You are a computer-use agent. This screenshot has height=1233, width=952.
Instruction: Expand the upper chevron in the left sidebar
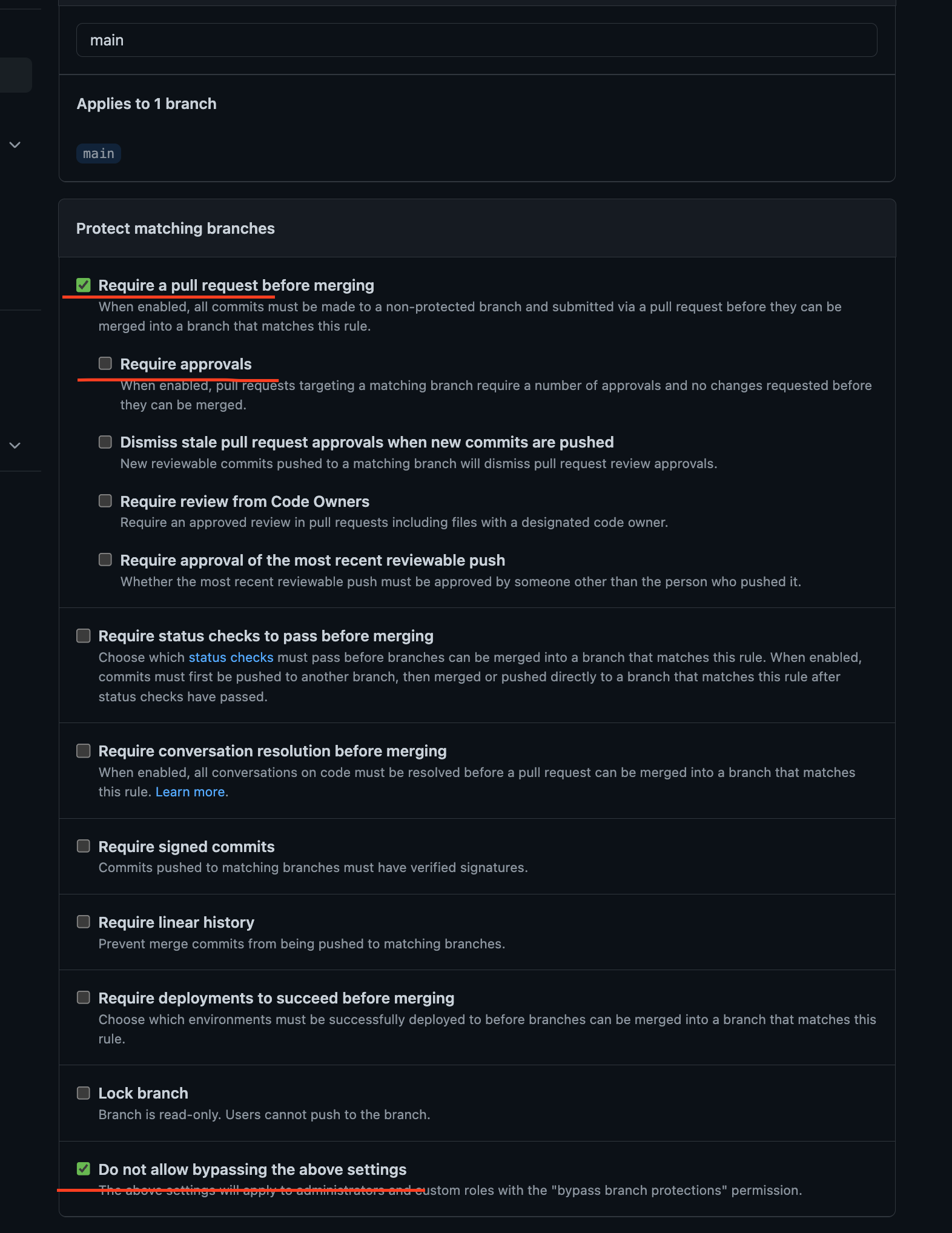[x=15, y=145]
